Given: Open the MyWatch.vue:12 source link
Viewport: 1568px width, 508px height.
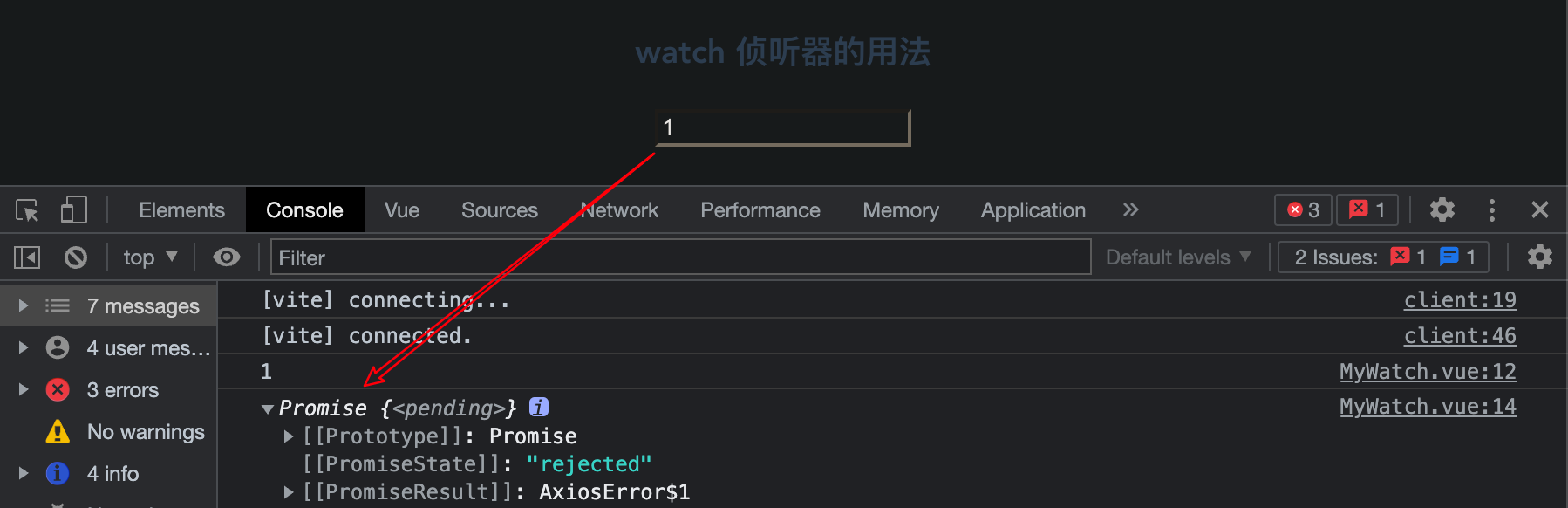Looking at the screenshot, I should click(1428, 372).
